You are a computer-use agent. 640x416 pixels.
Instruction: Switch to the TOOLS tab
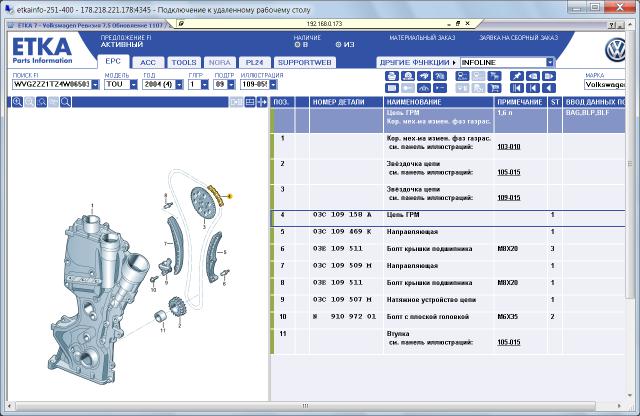pos(184,62)
